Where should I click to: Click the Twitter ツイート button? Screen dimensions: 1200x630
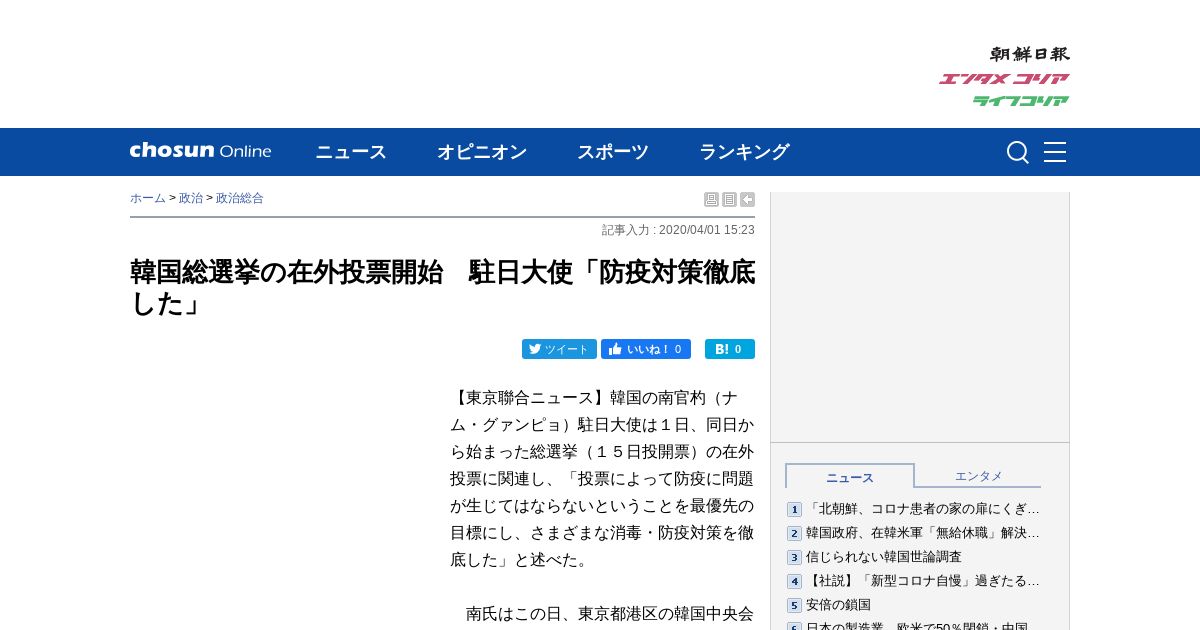pyautogui.click(x=559, y=349)
